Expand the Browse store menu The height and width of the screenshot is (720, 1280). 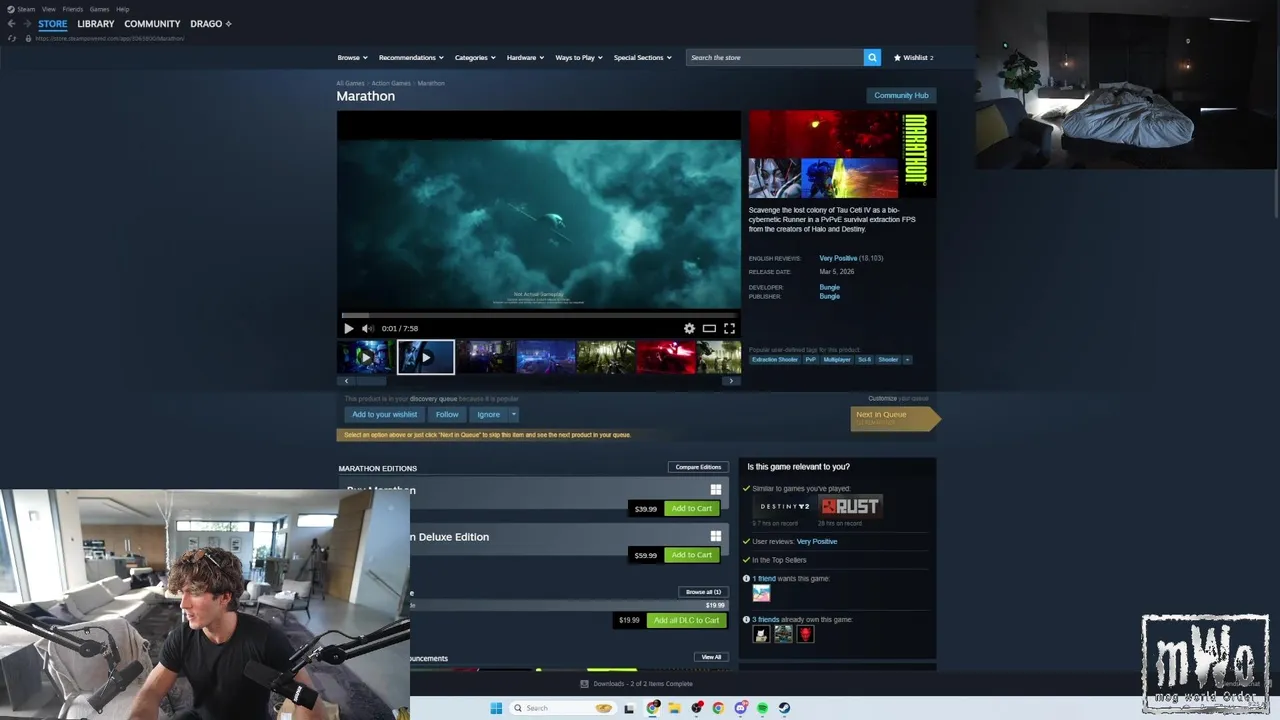coord(352,57)
